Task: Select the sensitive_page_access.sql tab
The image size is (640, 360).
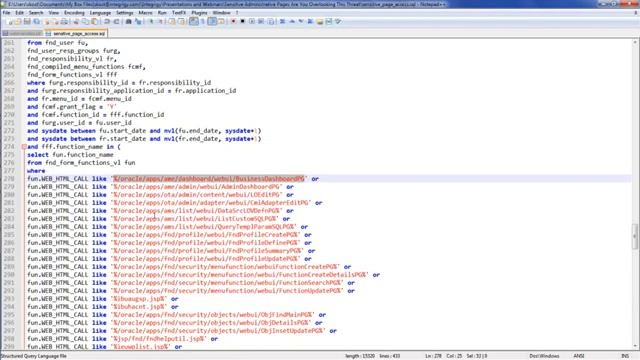Action: point(76,33)
